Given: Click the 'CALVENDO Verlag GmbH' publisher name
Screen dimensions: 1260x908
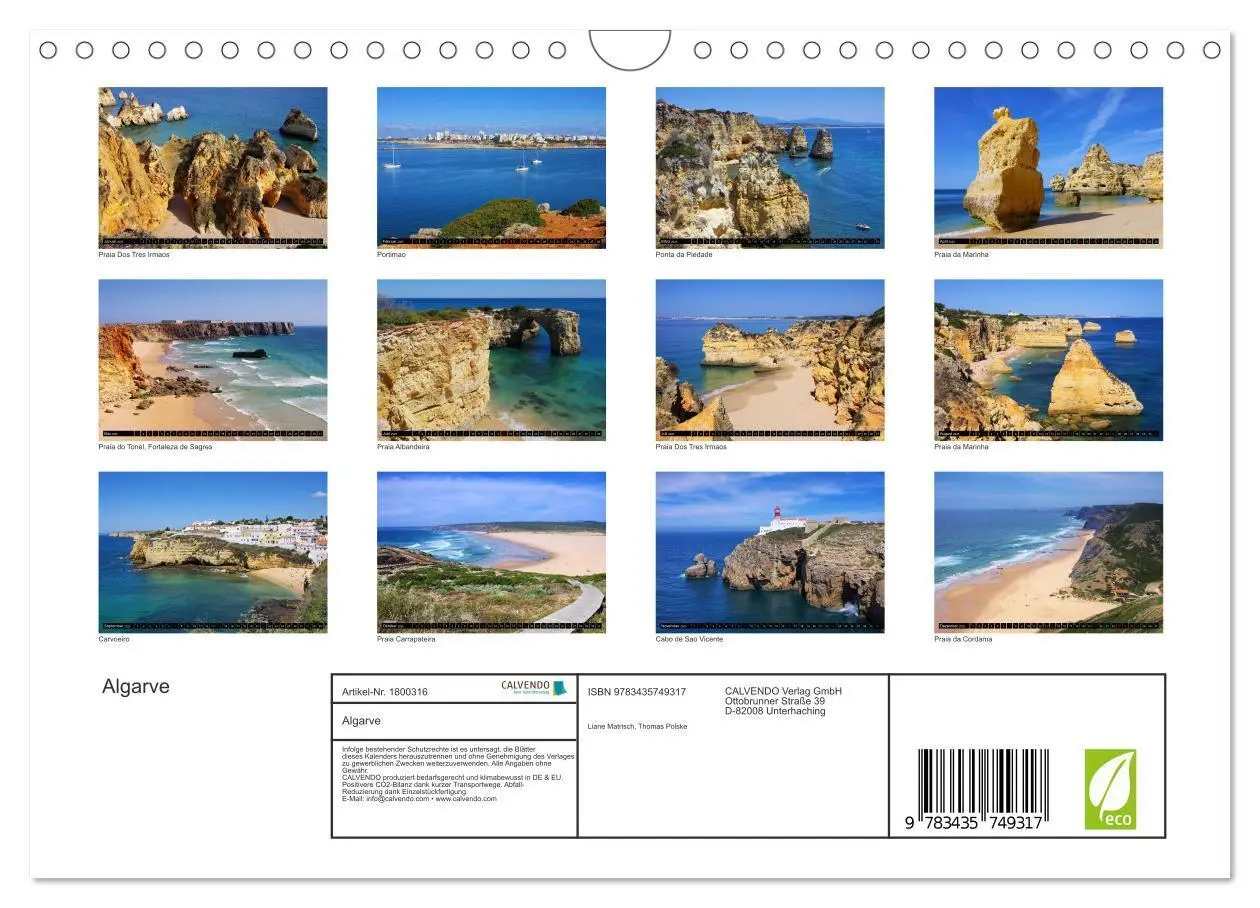Looking at the screenshot, I should point(783,691).
